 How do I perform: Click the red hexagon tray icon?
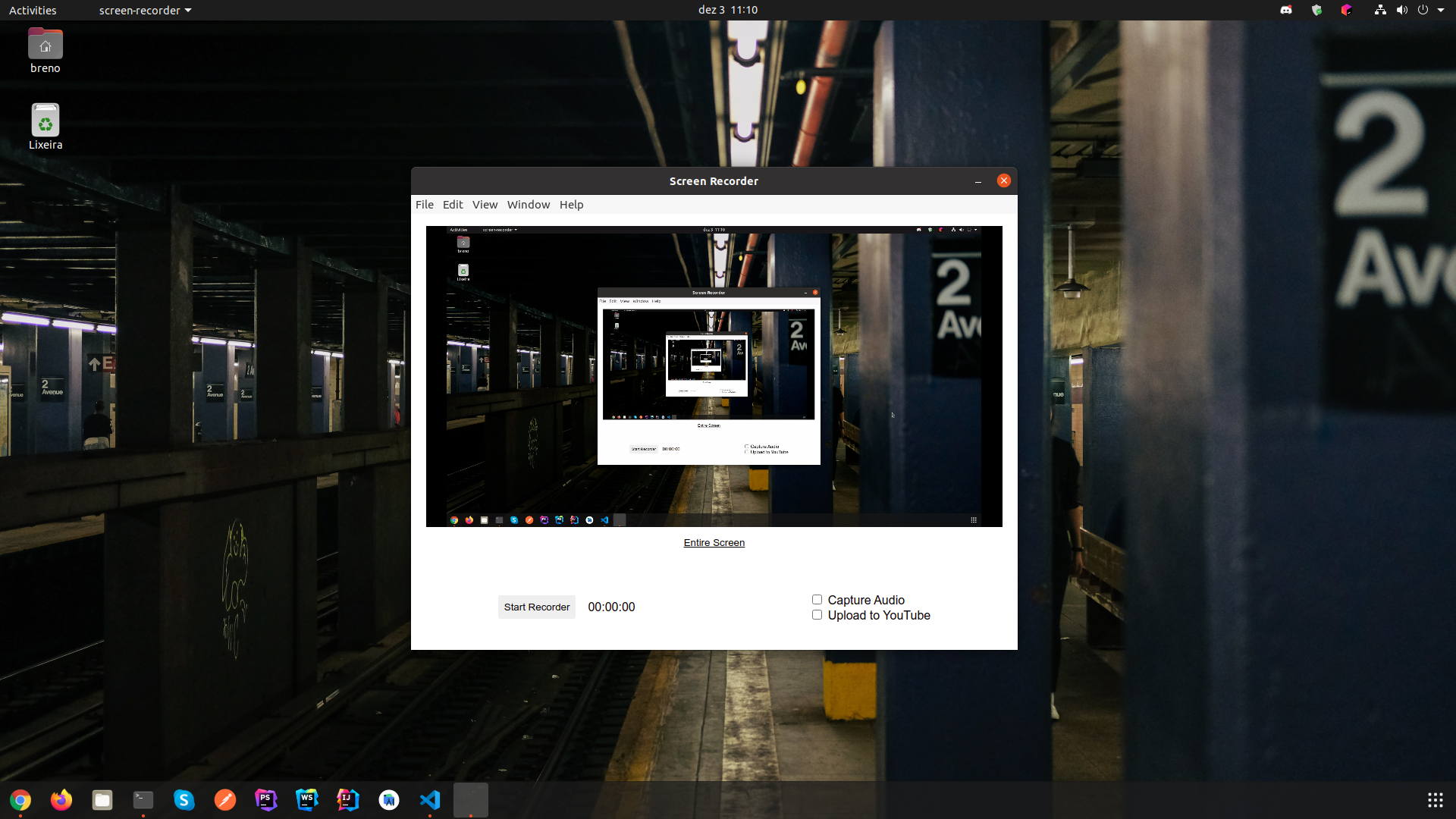[1346, 10]
